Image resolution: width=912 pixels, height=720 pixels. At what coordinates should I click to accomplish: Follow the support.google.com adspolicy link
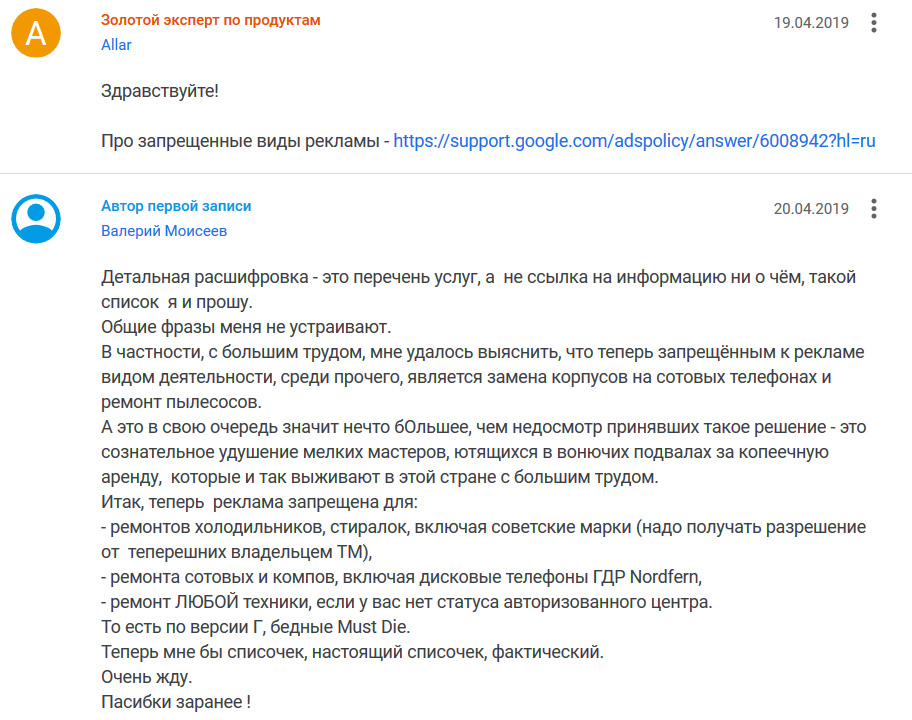[634, 141]
